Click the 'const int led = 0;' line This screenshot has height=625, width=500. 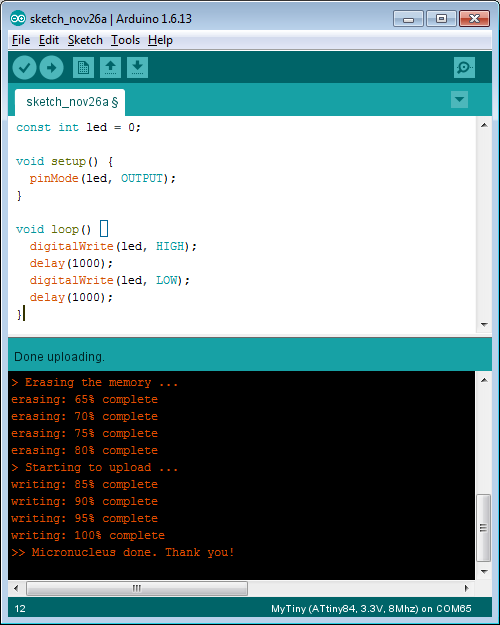pos(79,128)
